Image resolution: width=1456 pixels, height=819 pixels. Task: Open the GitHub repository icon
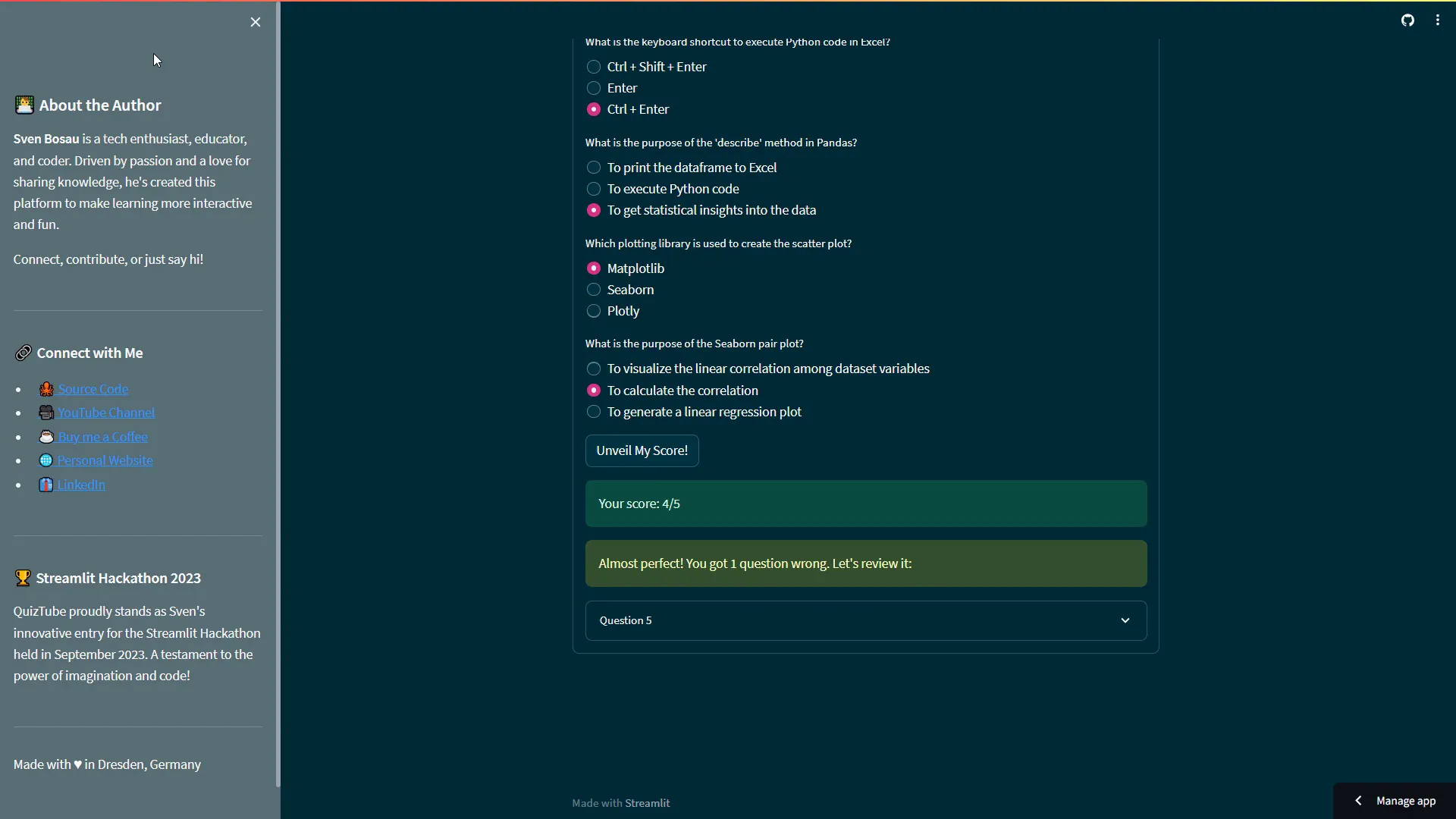[1407, 20]
